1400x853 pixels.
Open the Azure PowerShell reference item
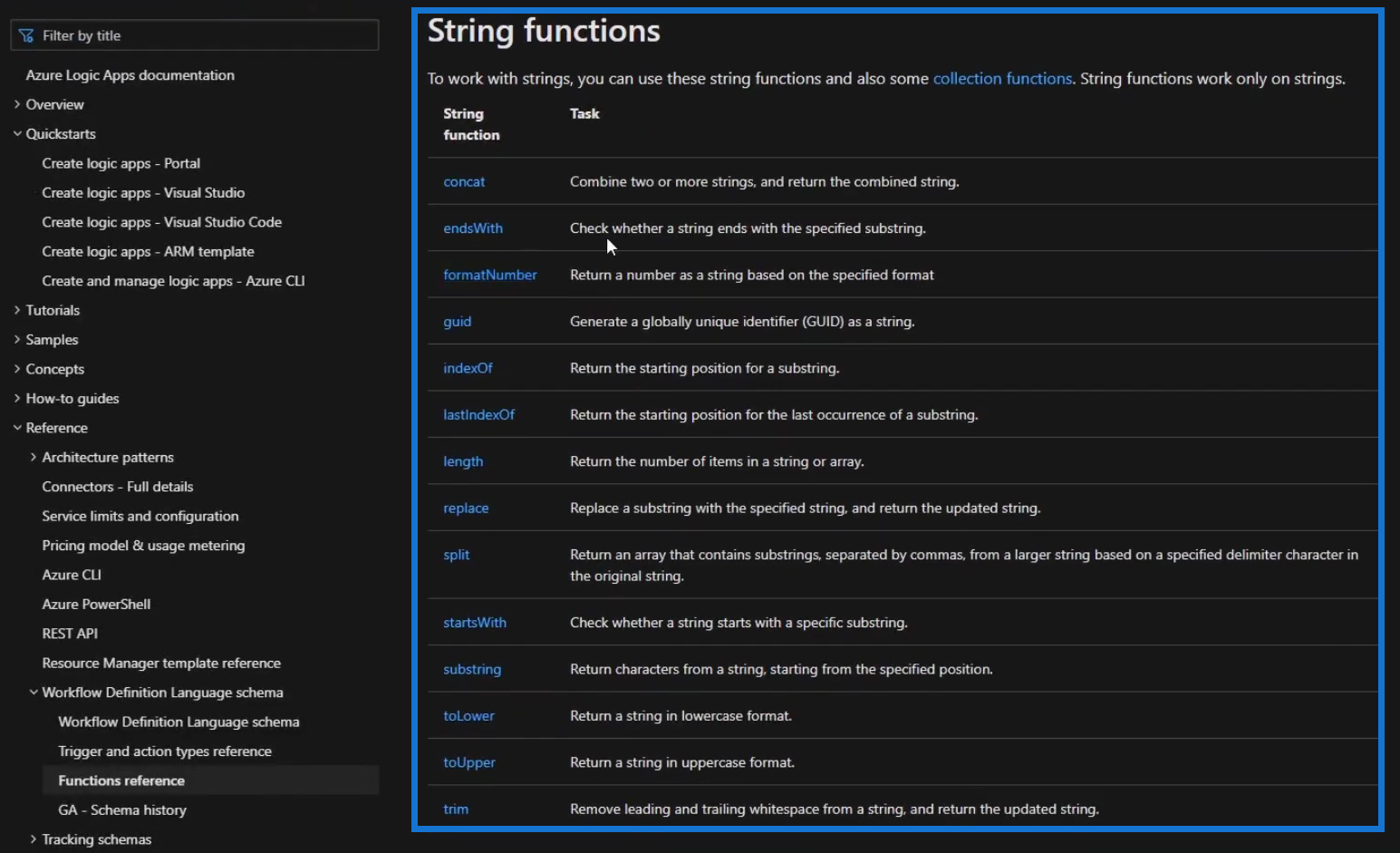click(96, 605)
